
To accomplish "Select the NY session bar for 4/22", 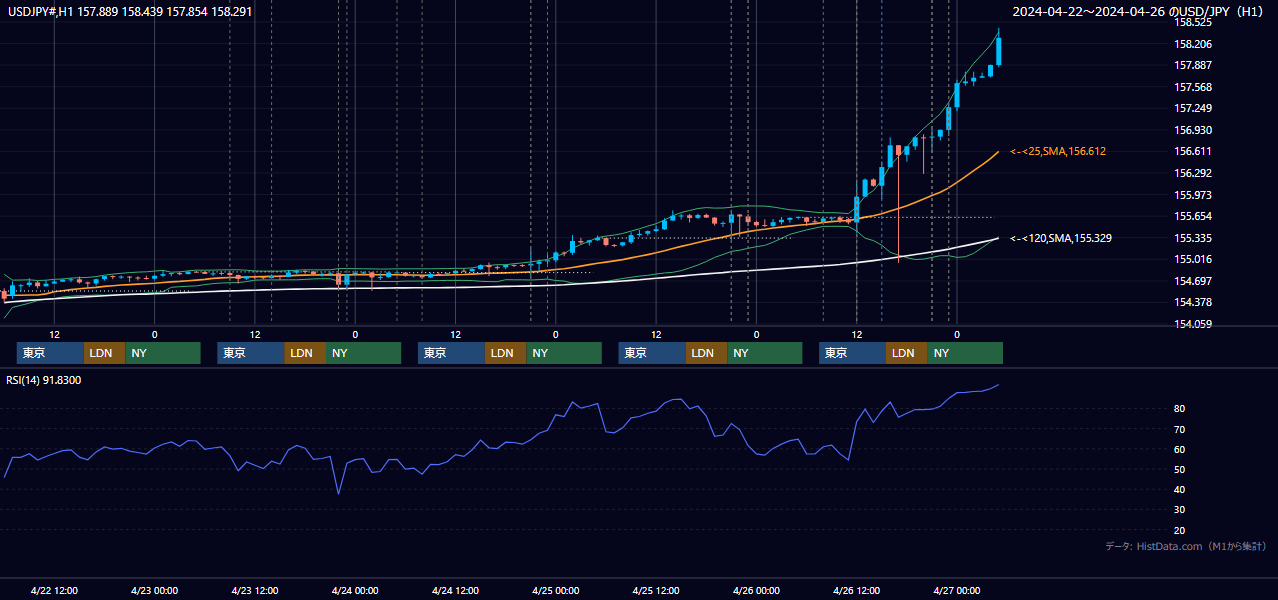I will coord(163,353).
